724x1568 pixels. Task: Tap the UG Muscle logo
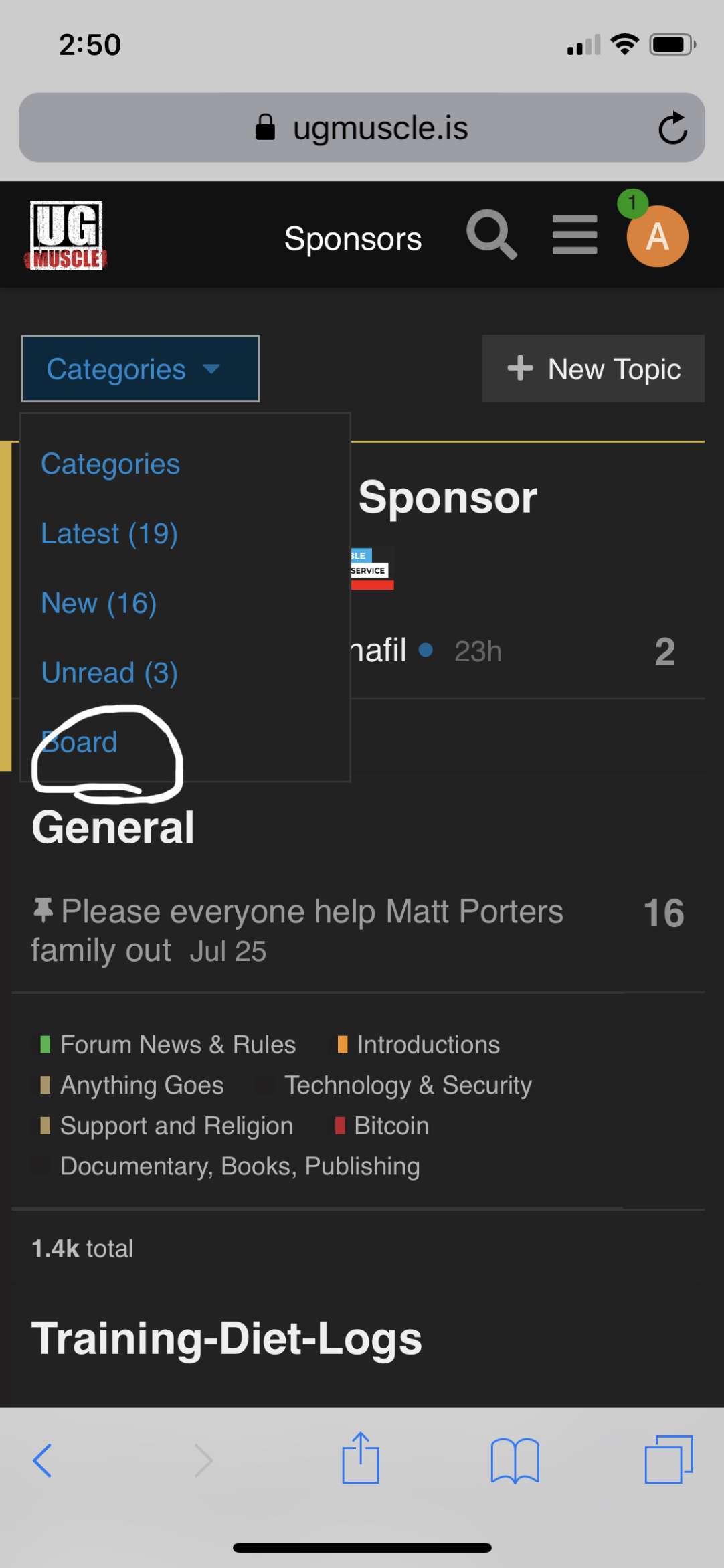66,236
